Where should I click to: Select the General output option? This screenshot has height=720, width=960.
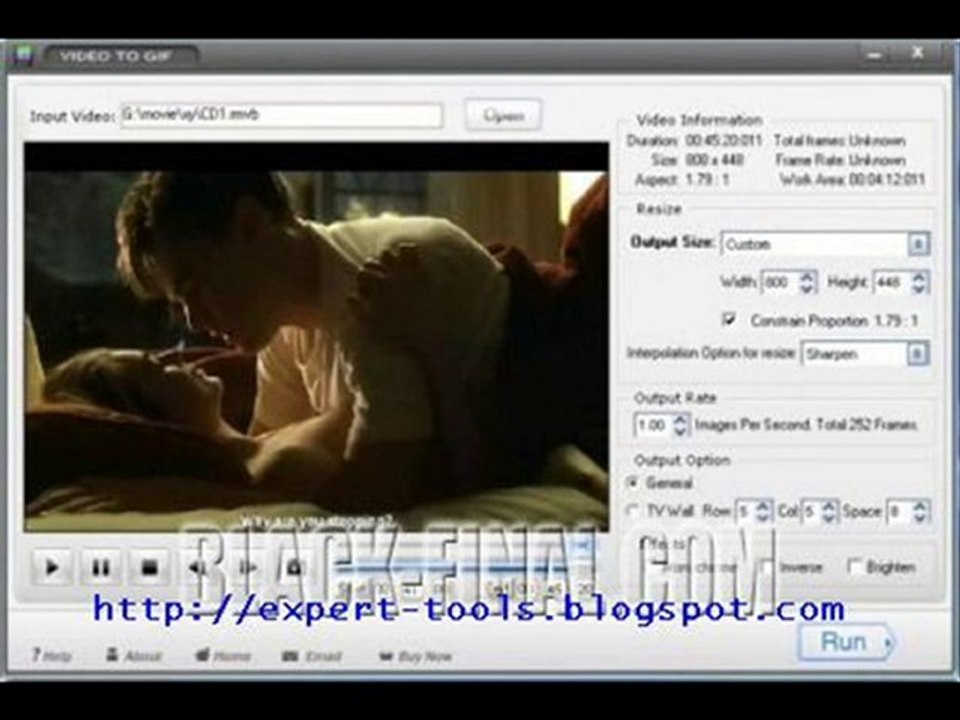point(633,482)
